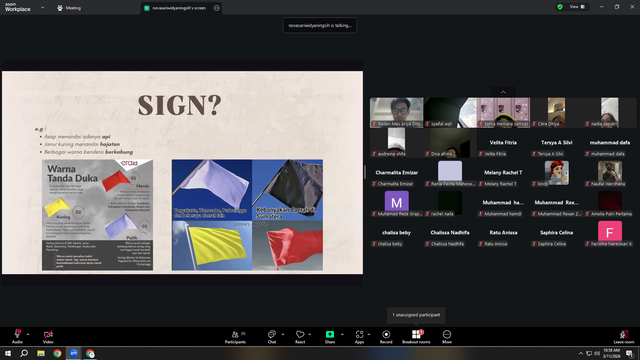
Task: Open Breakout rooms
Action: 416,337
